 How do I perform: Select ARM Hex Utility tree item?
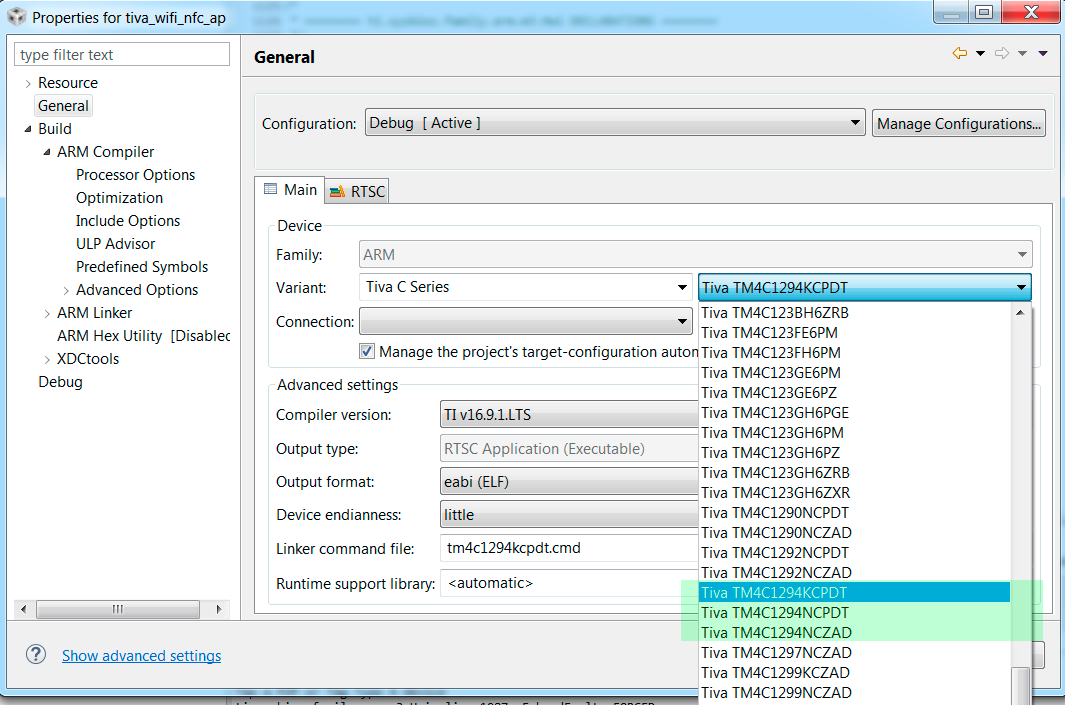pyautogui.click(x=143, y=336)
